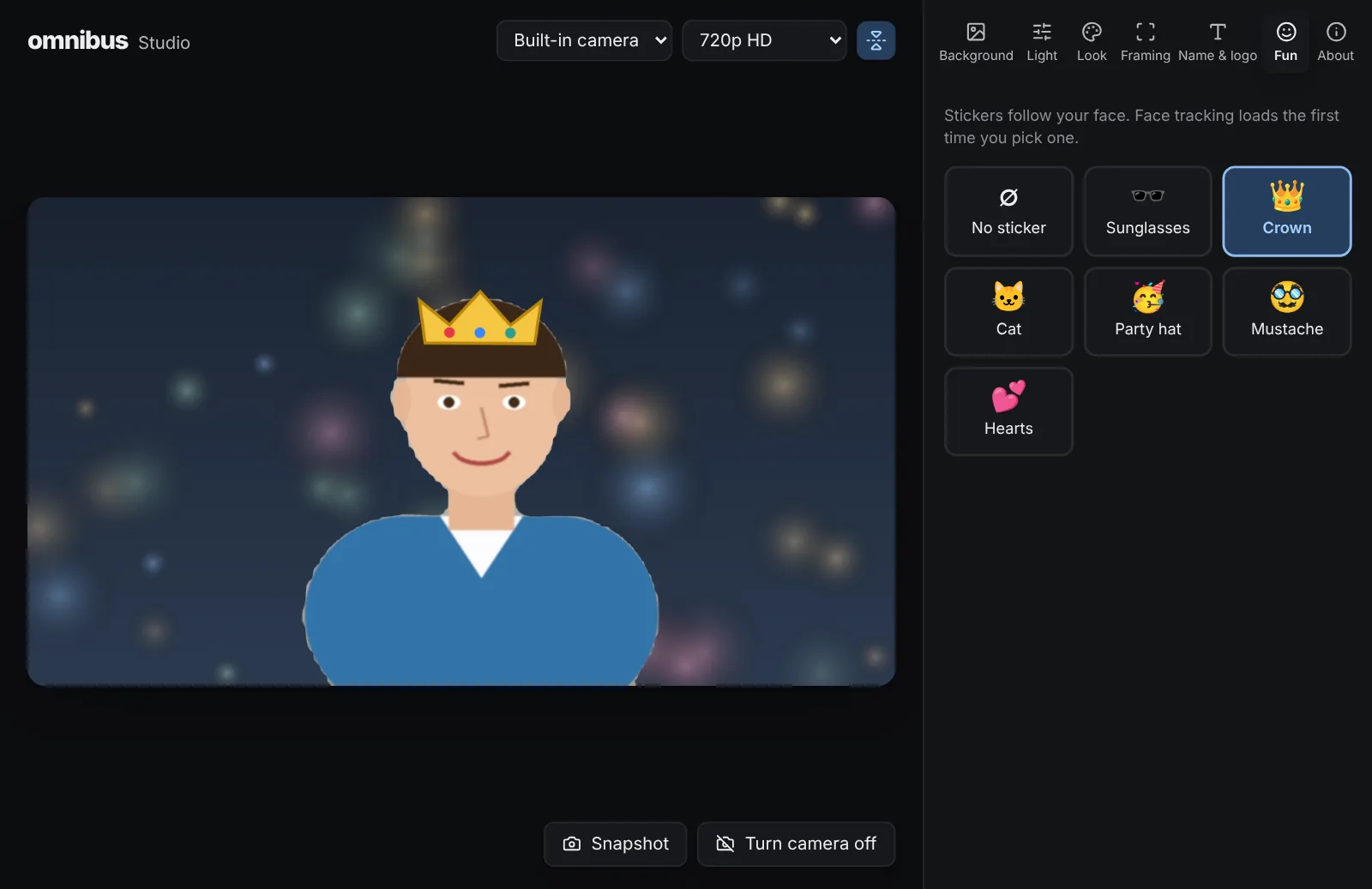Pick the Party hat sticker
This screenshot has height=889, width=1372.
tap(1147, 312)
